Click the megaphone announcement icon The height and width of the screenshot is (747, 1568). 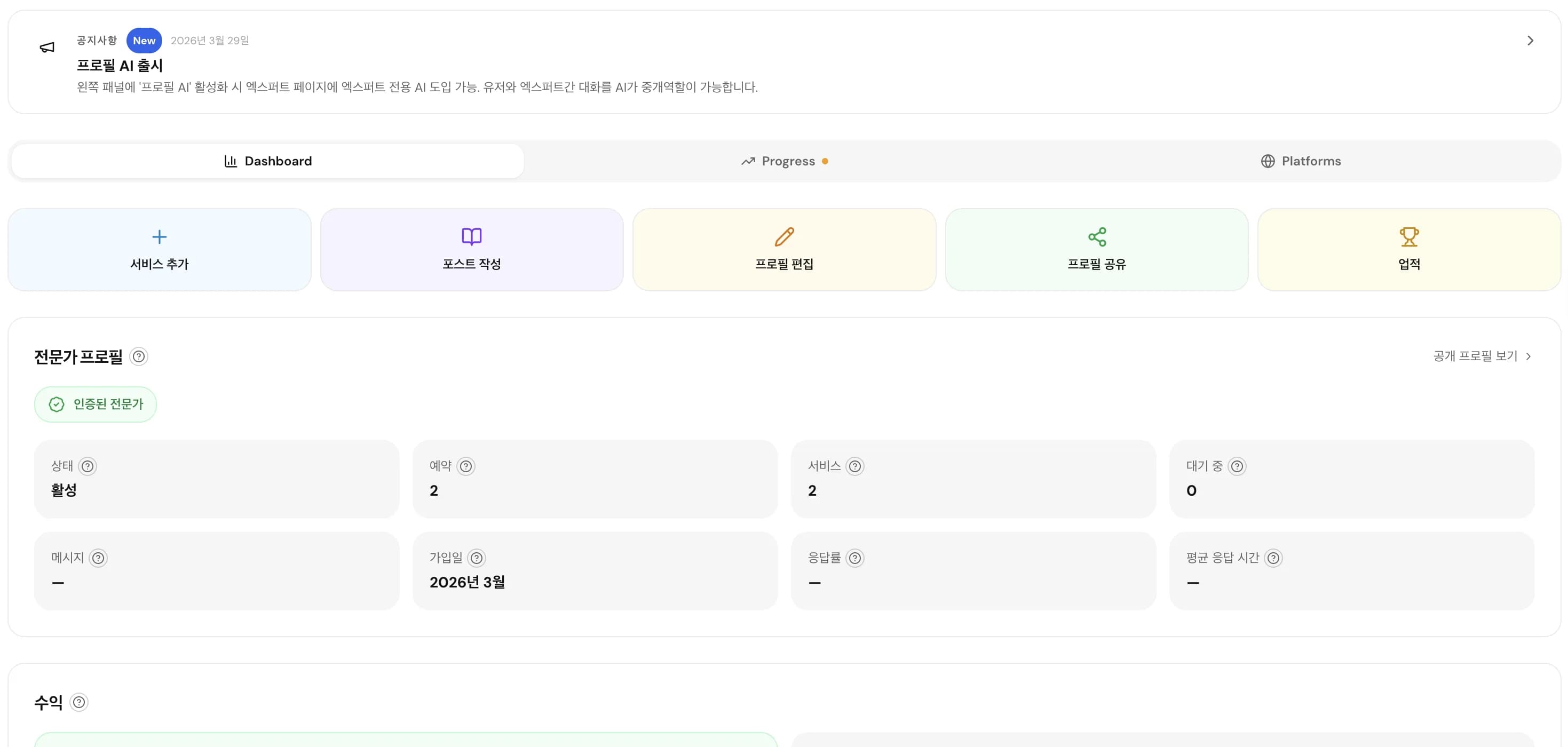click(x=47, y=47)
